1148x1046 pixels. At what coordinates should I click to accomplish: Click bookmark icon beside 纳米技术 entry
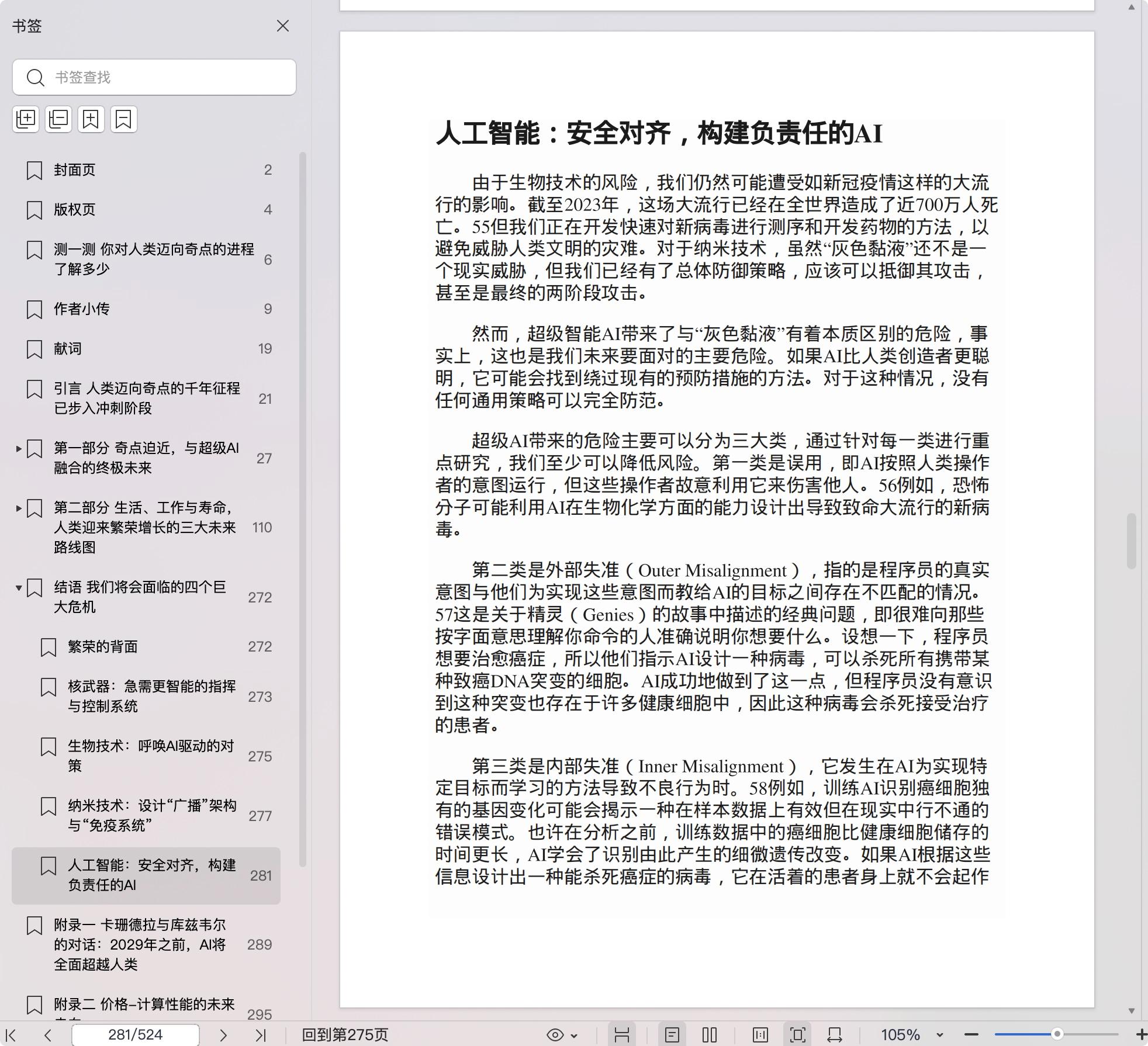(x=49, y=806)
